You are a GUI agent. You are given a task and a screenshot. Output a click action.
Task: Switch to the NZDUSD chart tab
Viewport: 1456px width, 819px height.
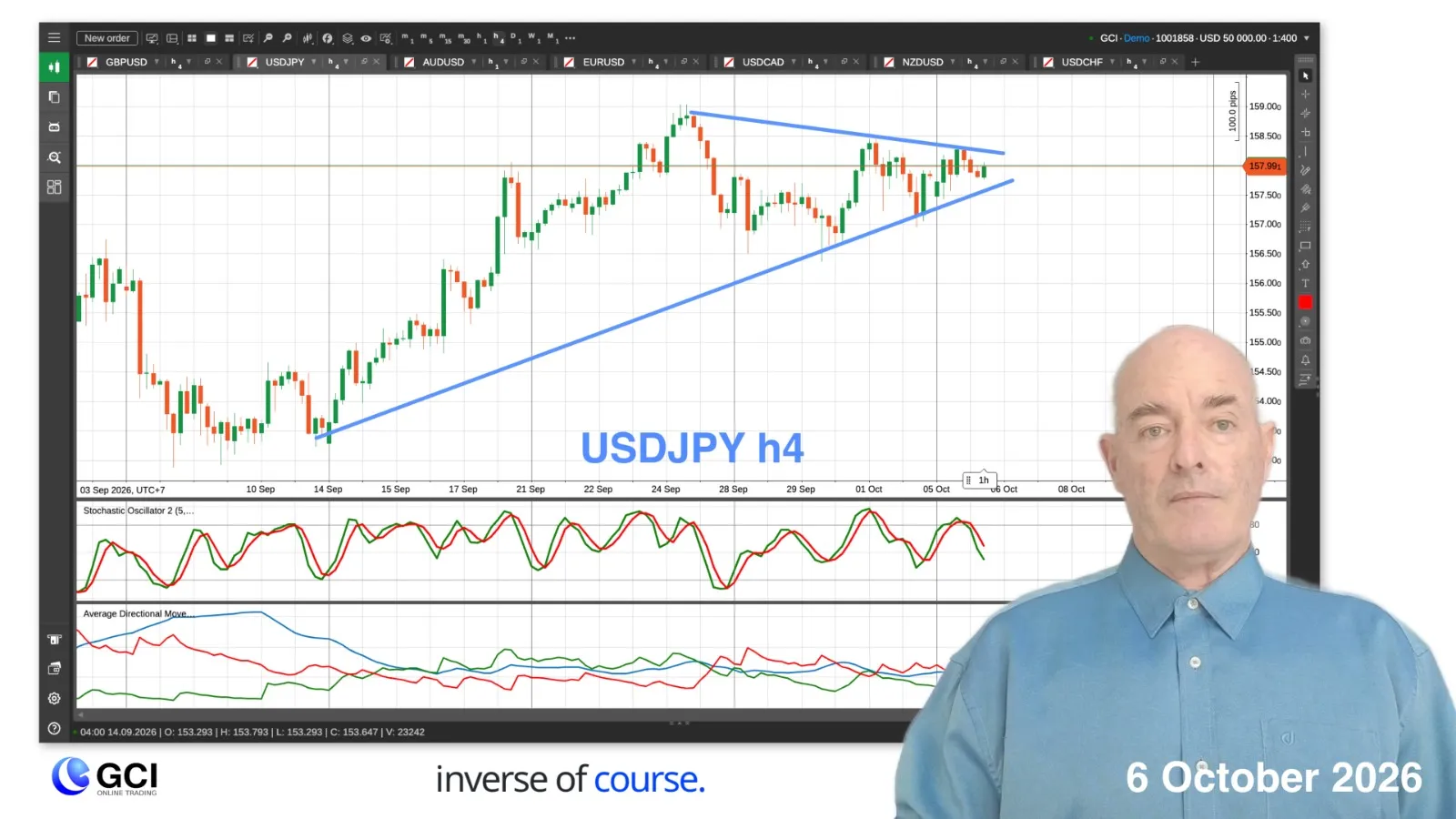[922, 62]
